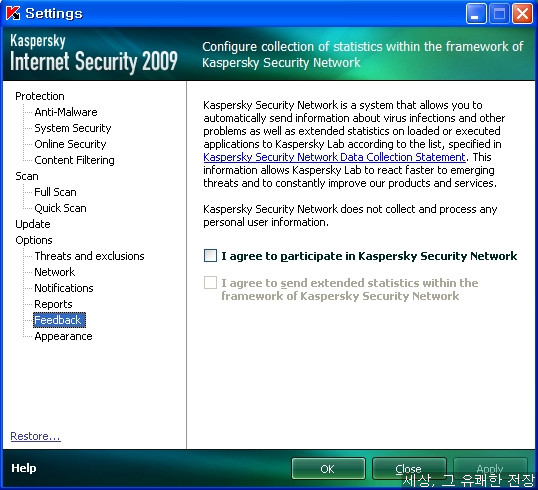Viewport: 538px width, 490px height.
Task: Open Help in the bottom bar
Action: point(23,468)
